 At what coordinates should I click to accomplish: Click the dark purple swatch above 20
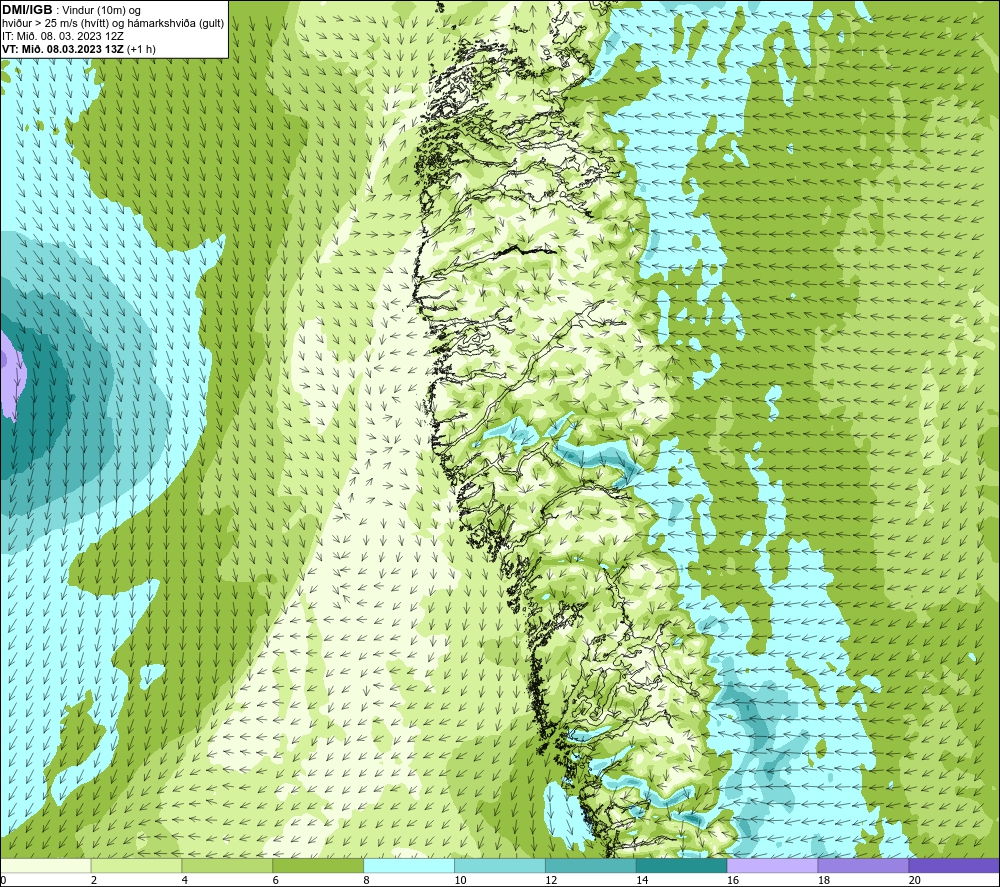coord(953,866)
